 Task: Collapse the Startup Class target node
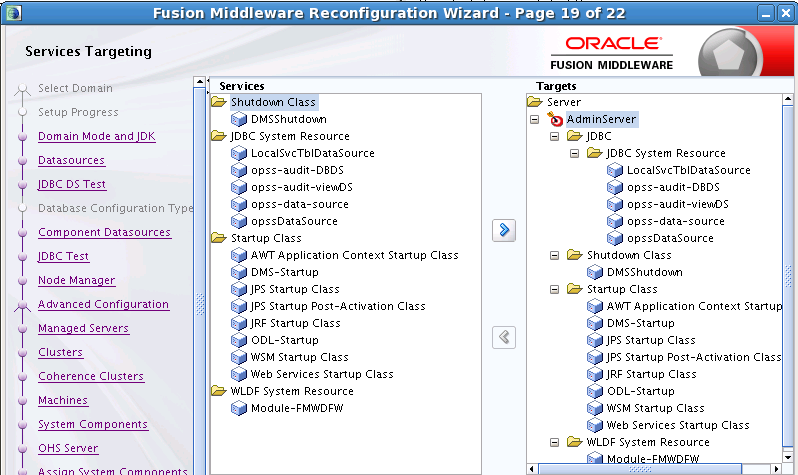pyautogui.click(x=555, y=290)
